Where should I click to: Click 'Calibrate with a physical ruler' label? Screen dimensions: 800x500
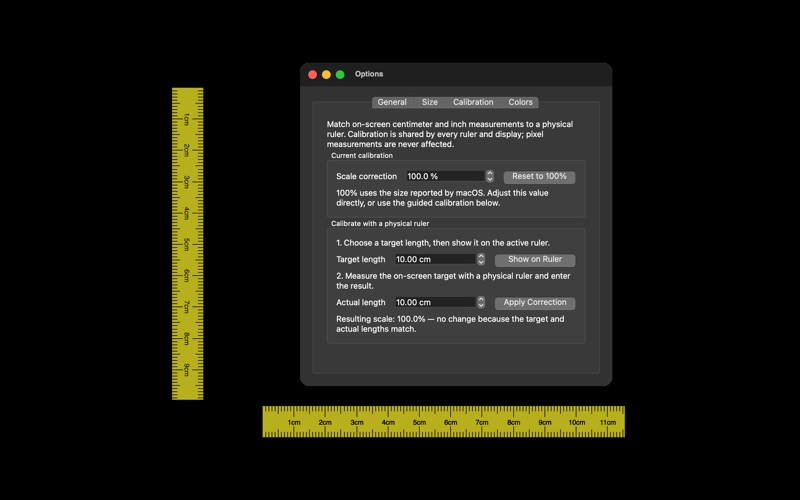(380, 223)
